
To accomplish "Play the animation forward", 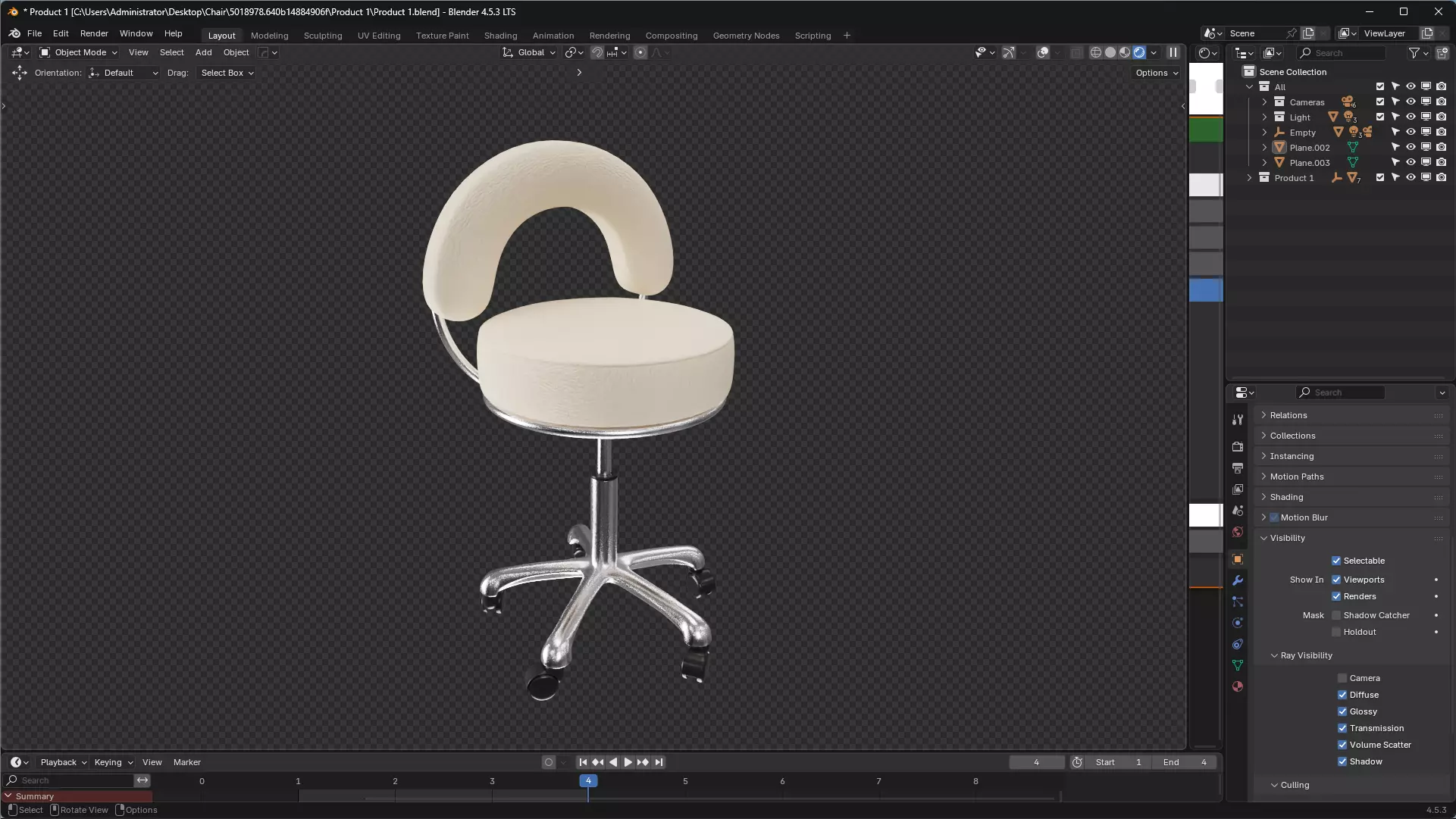I will [628, 762].
